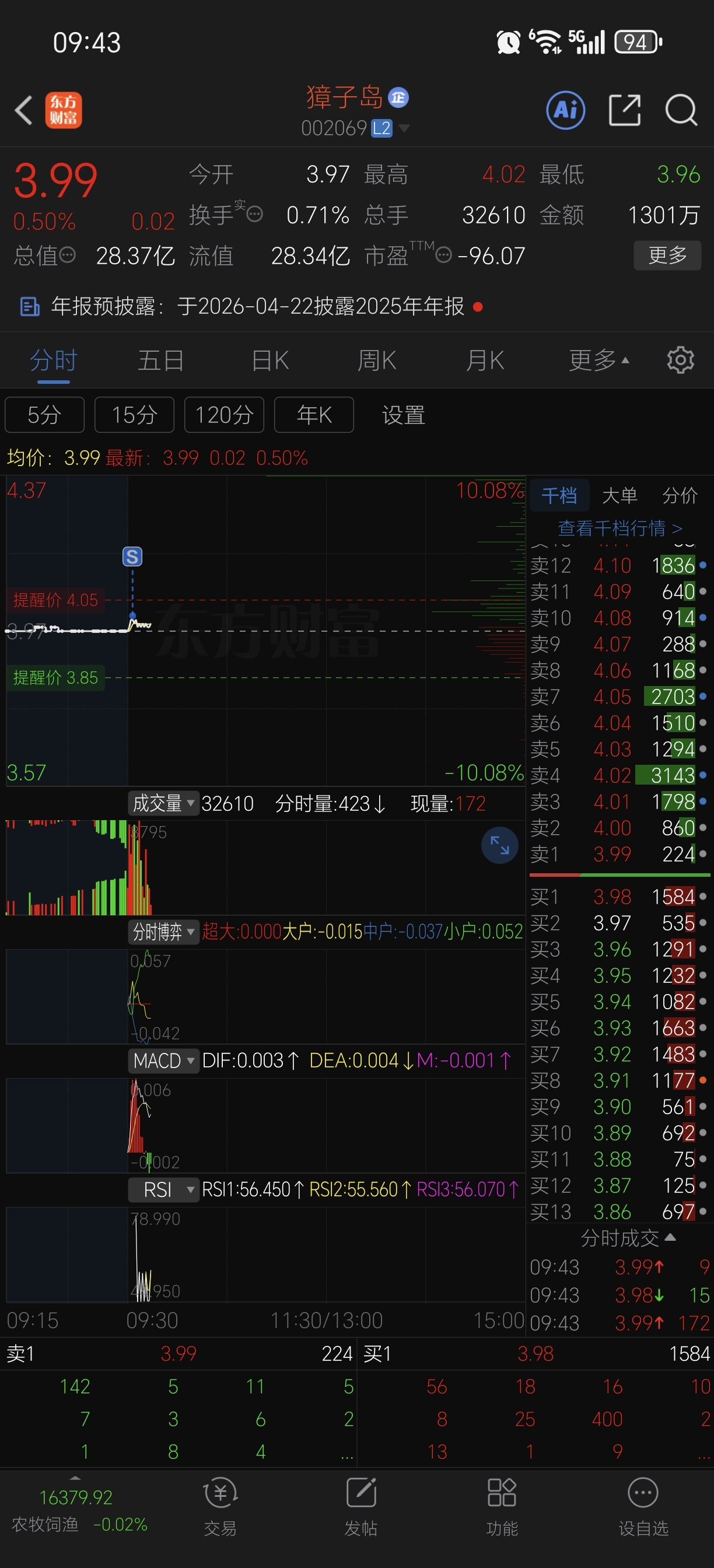This screenshot has width=714, height=1568.
Task: Tap the alarm clock status icon
Action: (x=508, y=42)
